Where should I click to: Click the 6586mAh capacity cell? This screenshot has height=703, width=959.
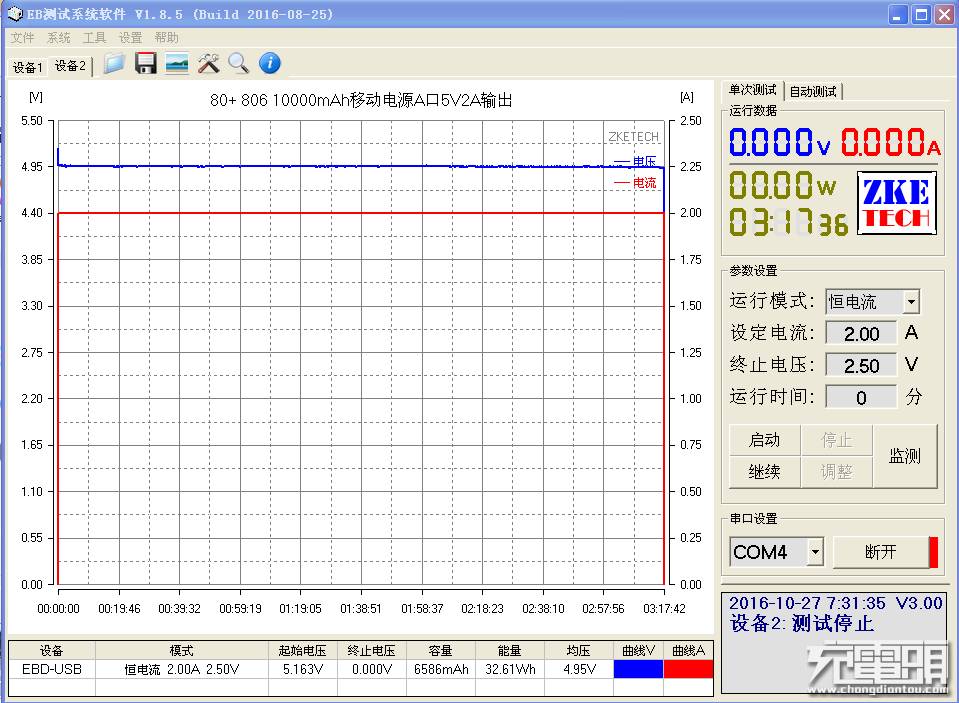point(441,669)
